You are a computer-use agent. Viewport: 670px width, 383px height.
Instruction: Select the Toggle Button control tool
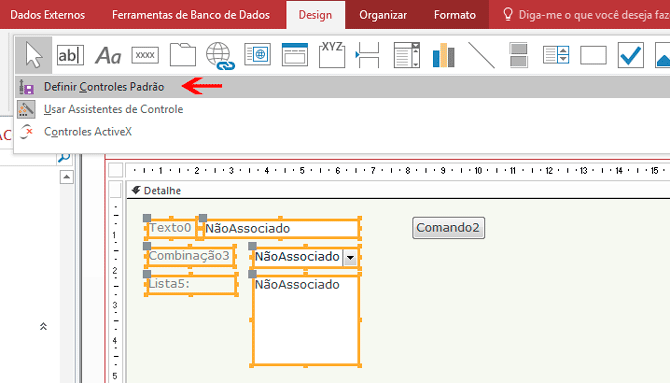(x=519, y=55)
